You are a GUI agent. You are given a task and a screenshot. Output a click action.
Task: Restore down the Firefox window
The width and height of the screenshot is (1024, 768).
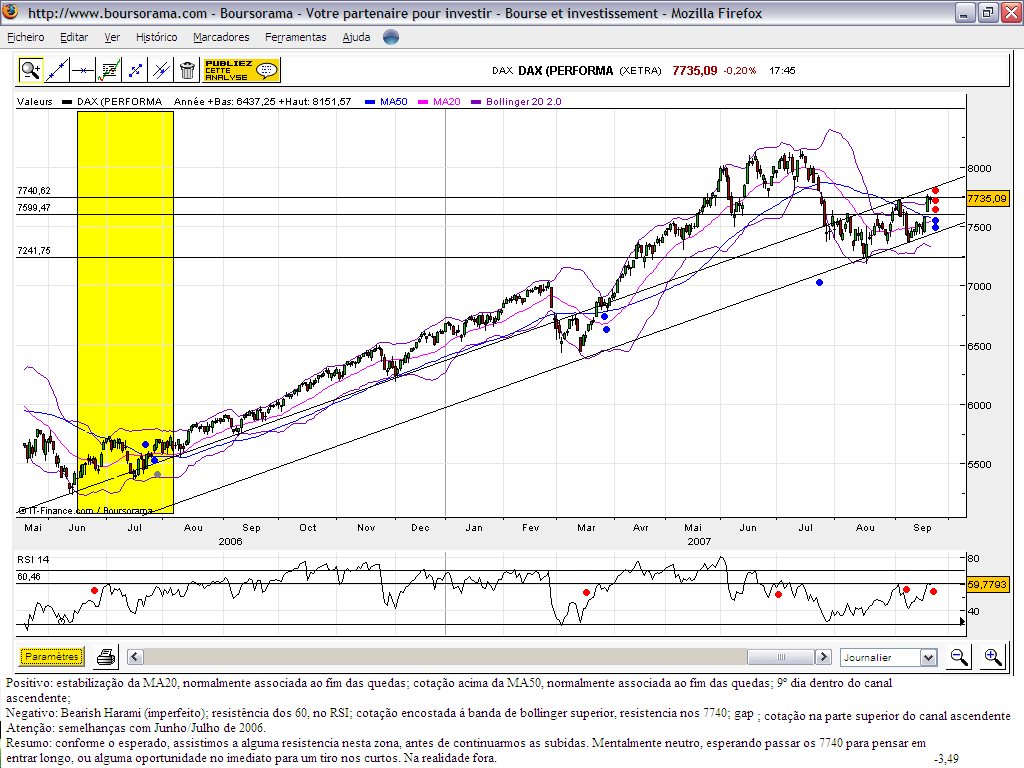point(988,12)
